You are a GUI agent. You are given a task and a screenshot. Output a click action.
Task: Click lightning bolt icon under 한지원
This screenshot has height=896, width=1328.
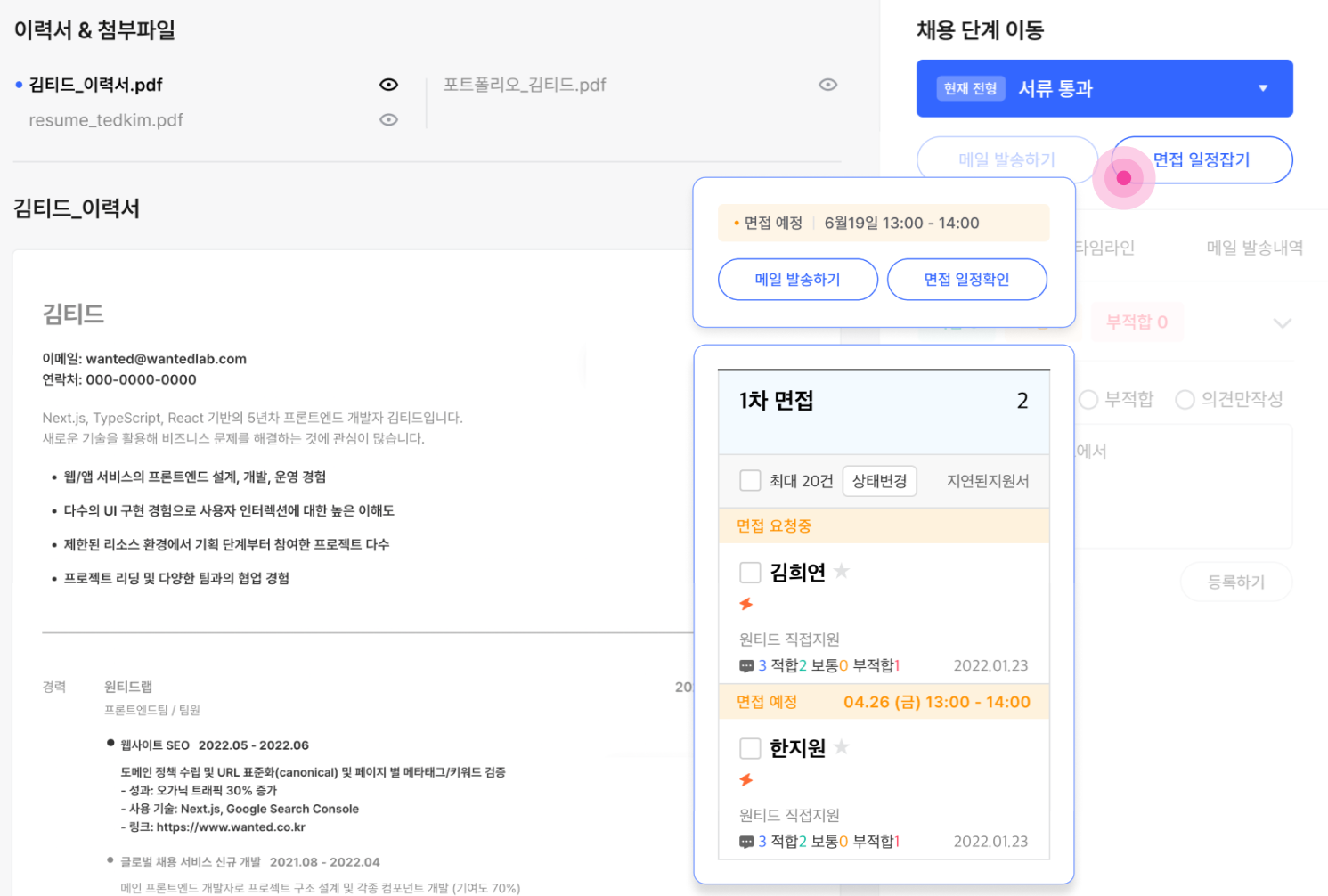pyautogui.click(x=746, y=780)
